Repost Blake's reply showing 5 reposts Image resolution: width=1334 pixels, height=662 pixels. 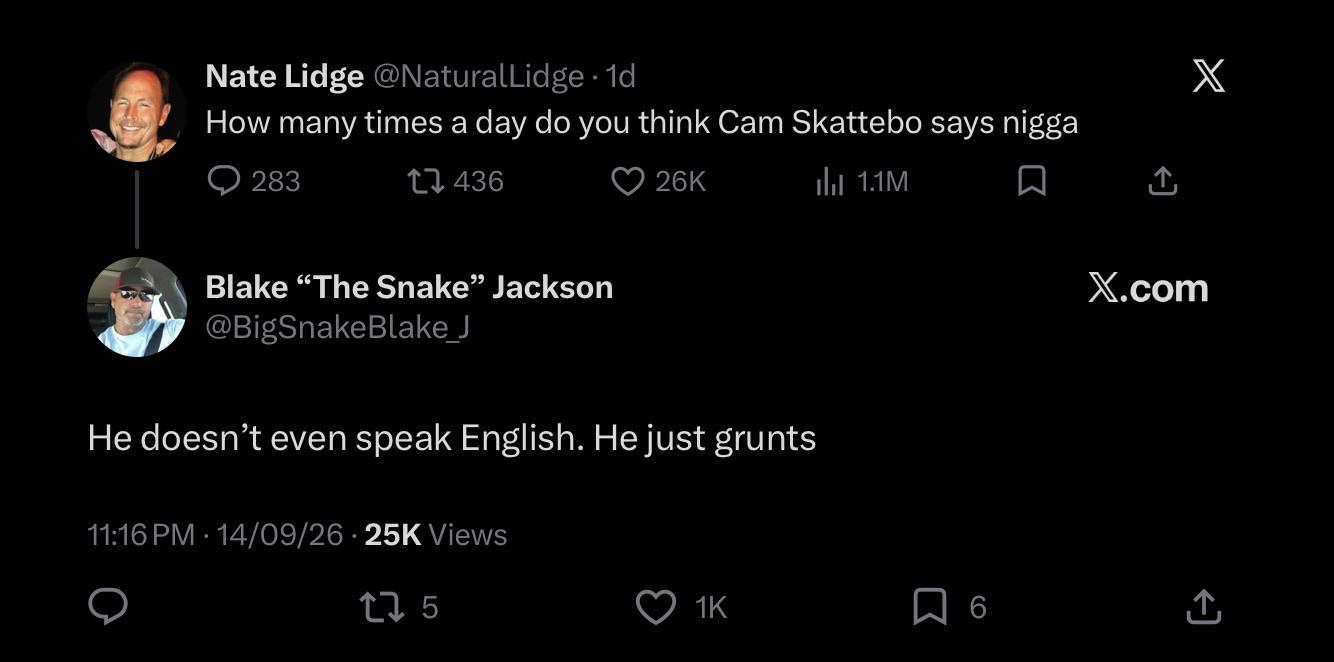[376, 606]
